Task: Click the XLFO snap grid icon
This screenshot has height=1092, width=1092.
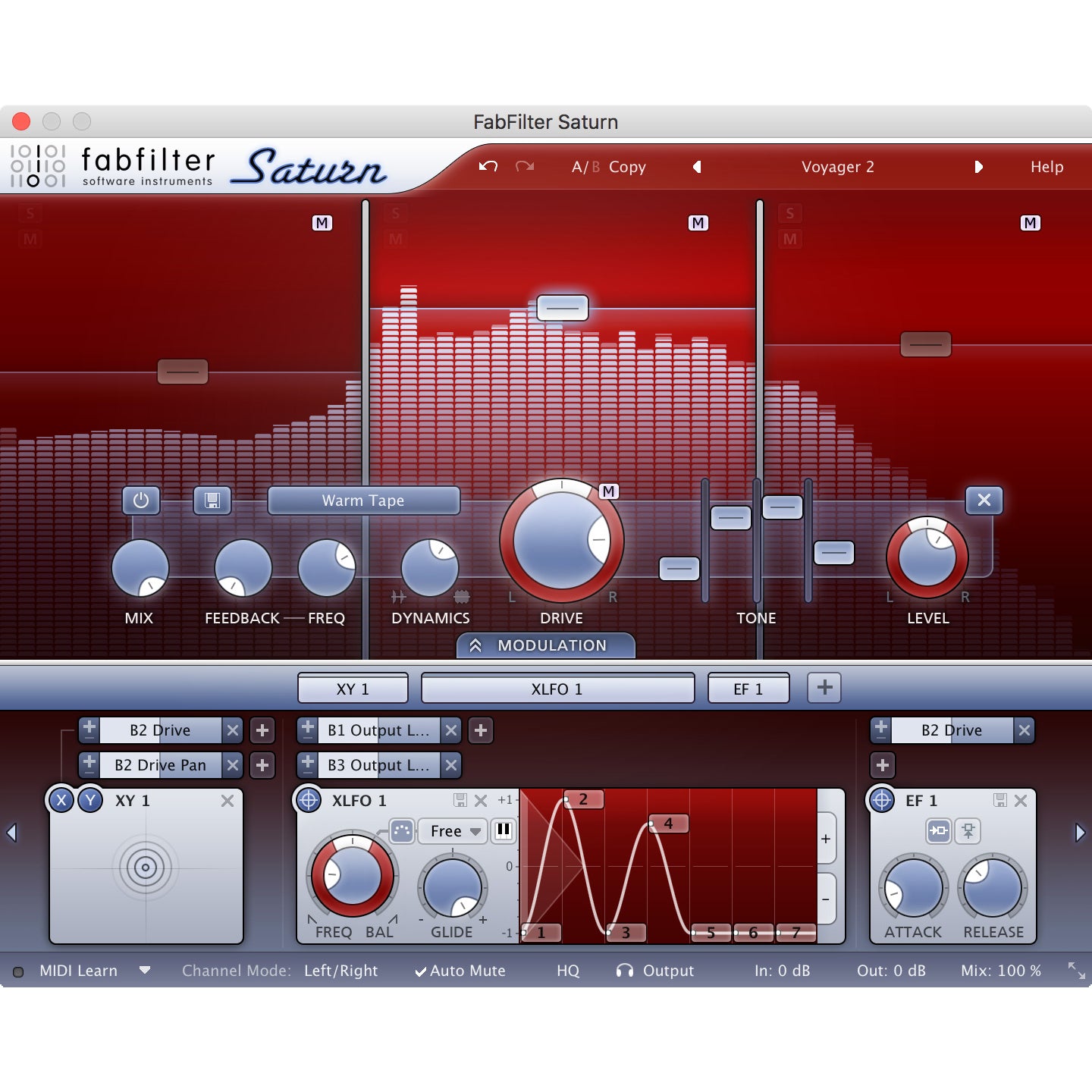Action: tap(402, 830)
